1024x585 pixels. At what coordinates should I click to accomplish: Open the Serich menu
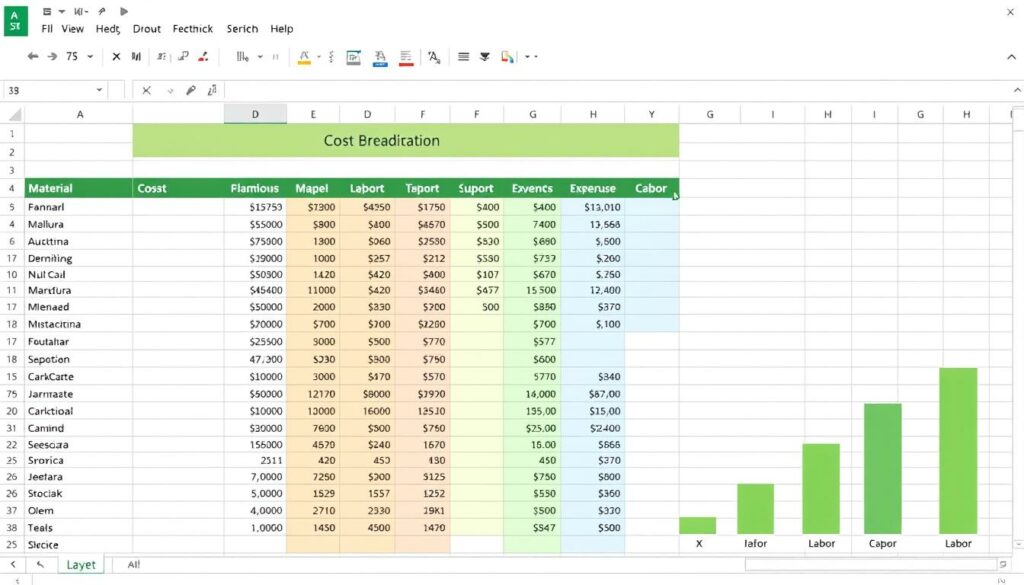tap(242, 29)
